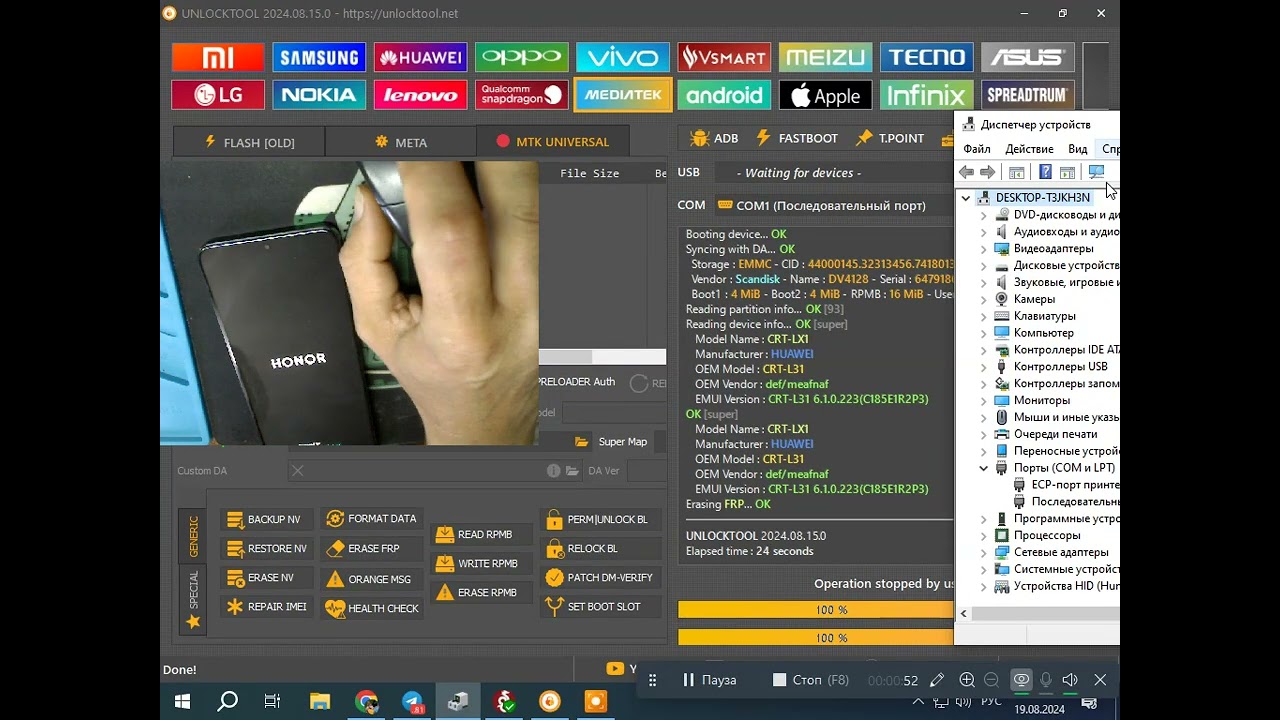
Task: Browse for a Custom DA file
Action: click(x=572, y=471)
